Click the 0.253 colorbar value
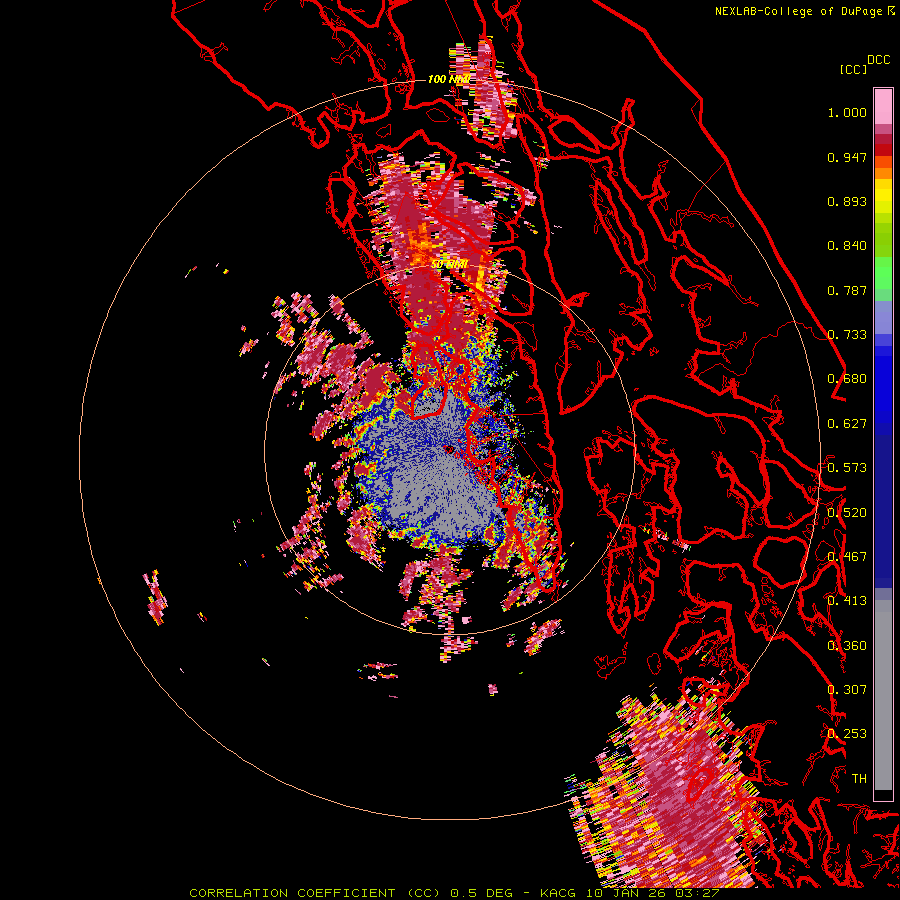This screenshot has width=900, height=900. (847, 734)
